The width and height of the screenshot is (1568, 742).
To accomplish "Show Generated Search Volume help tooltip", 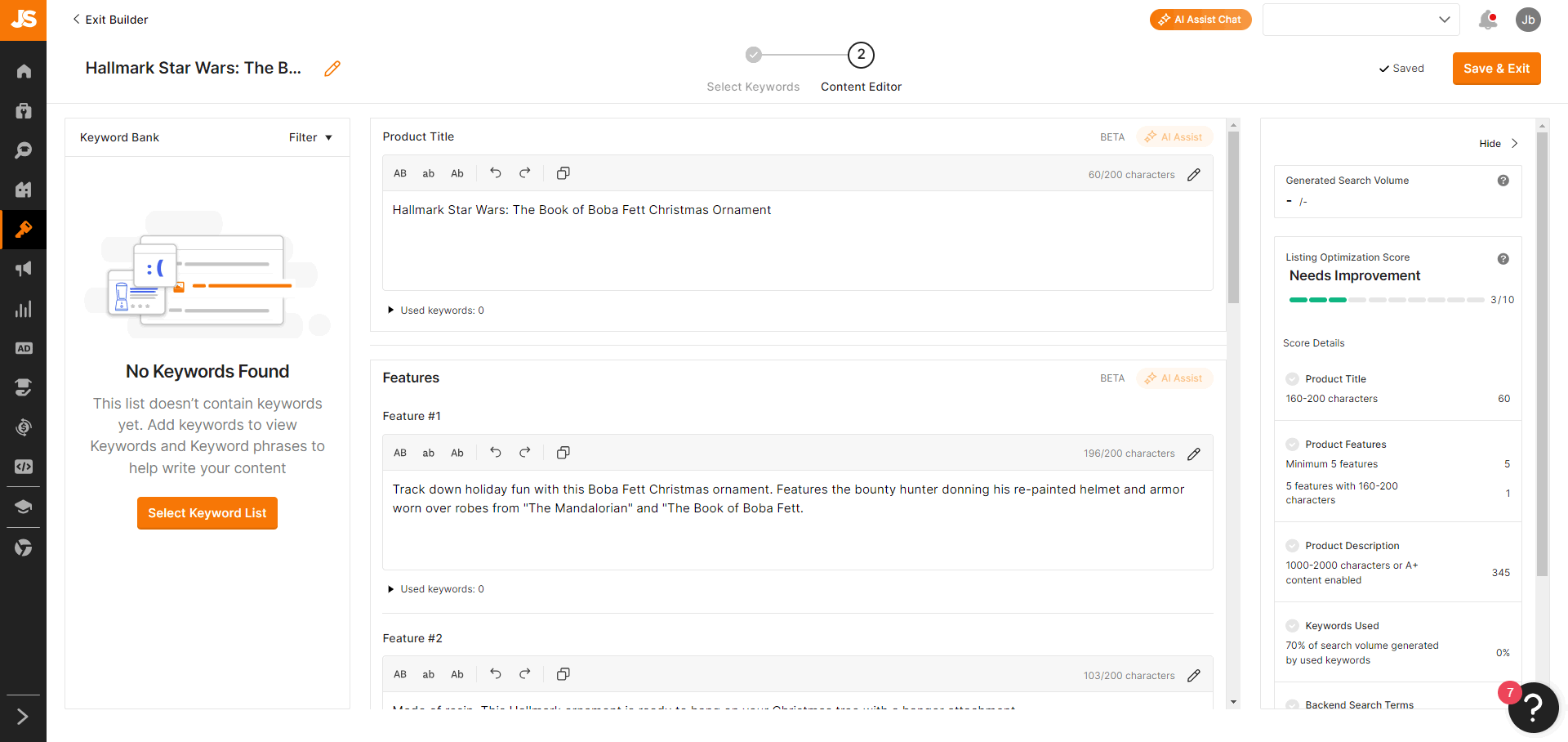I will point(1503,181).
